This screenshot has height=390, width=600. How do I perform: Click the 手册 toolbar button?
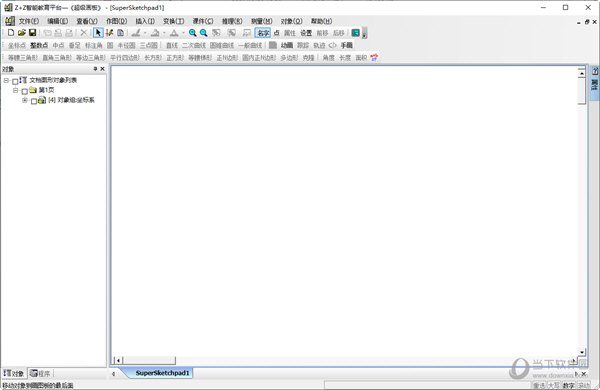tap(347, 45)
